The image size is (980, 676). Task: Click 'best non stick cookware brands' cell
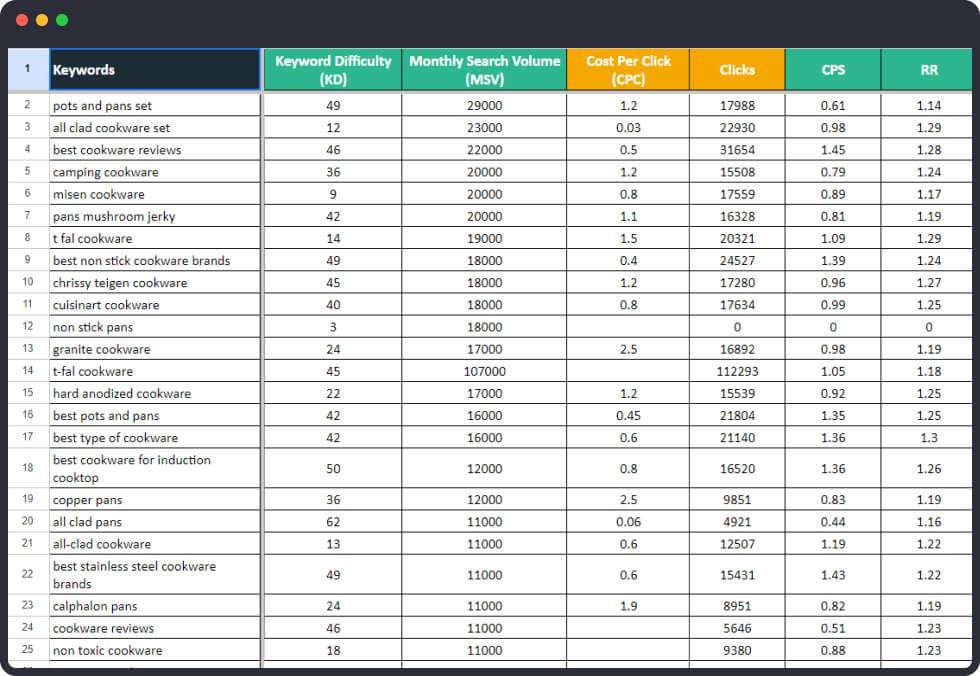pos(155,261)
